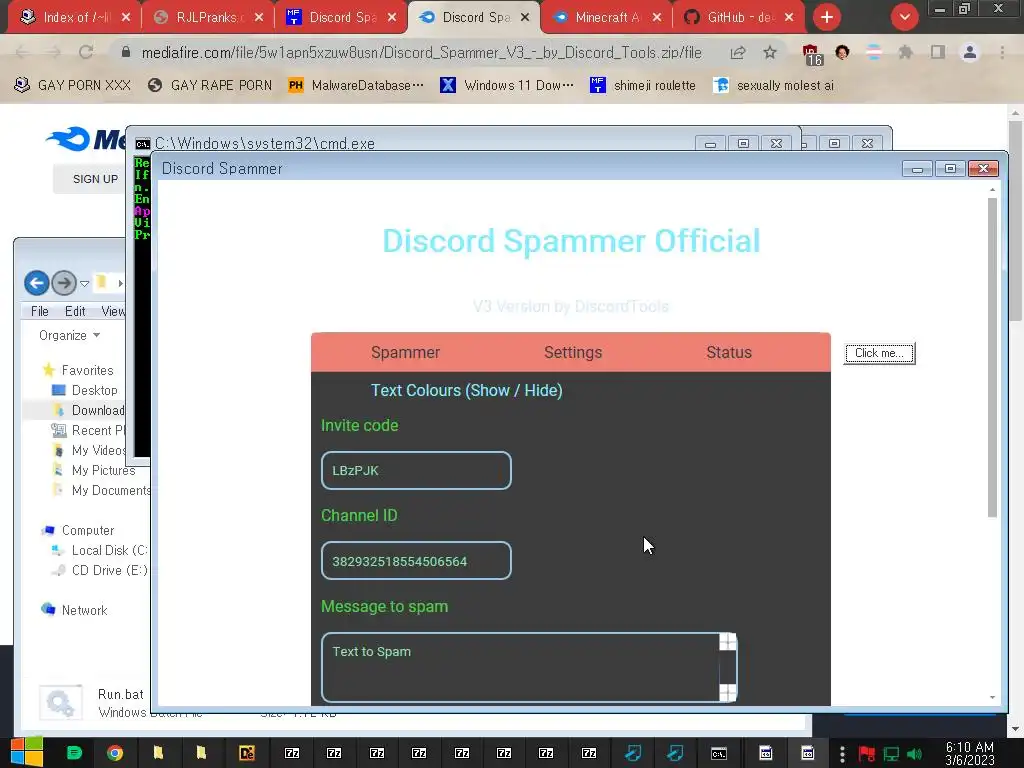
Task: Click the share page icon in address bar
Action: point(738,52)
